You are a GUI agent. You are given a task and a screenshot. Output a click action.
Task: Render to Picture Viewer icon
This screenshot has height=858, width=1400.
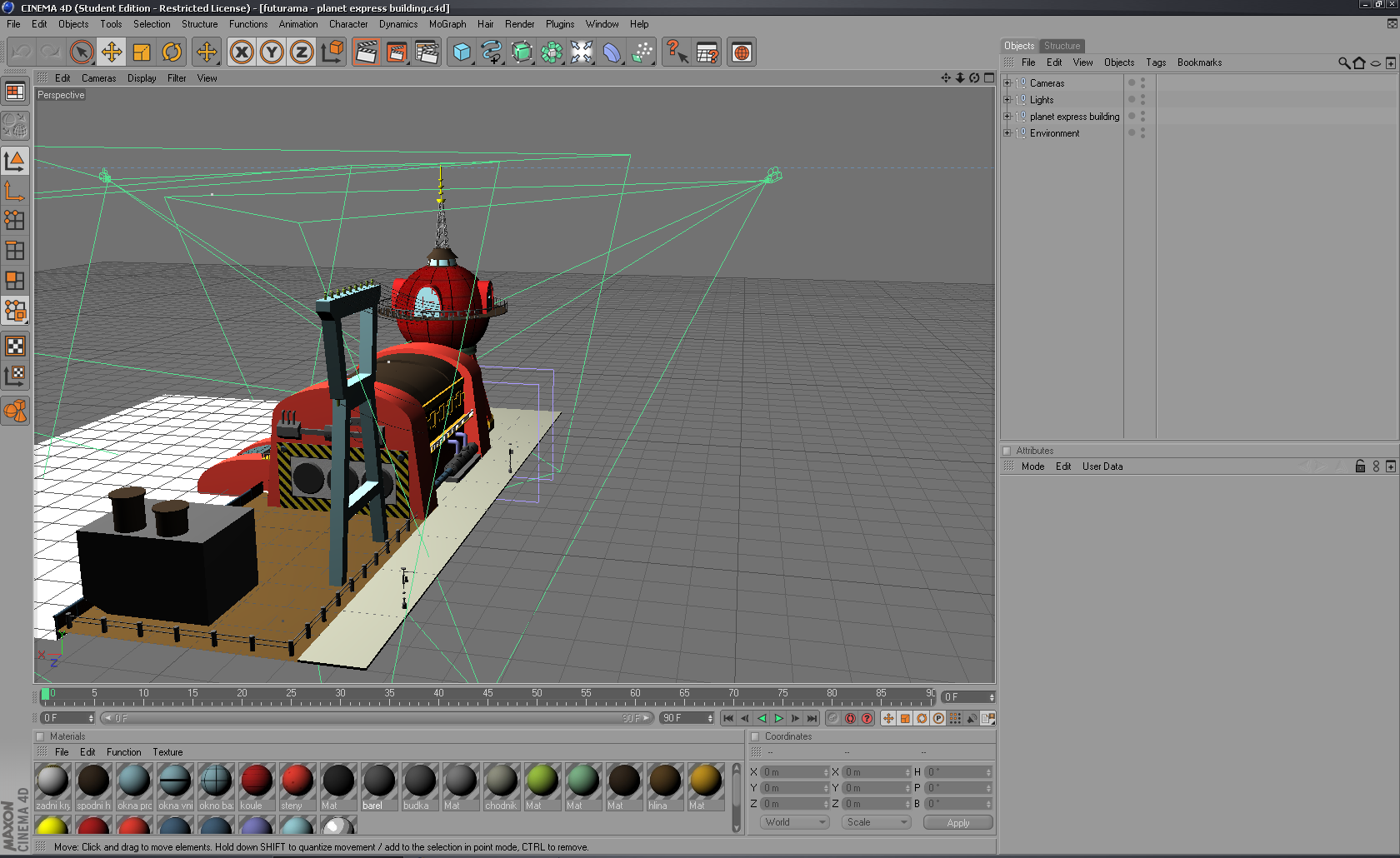tap(396, 52)
